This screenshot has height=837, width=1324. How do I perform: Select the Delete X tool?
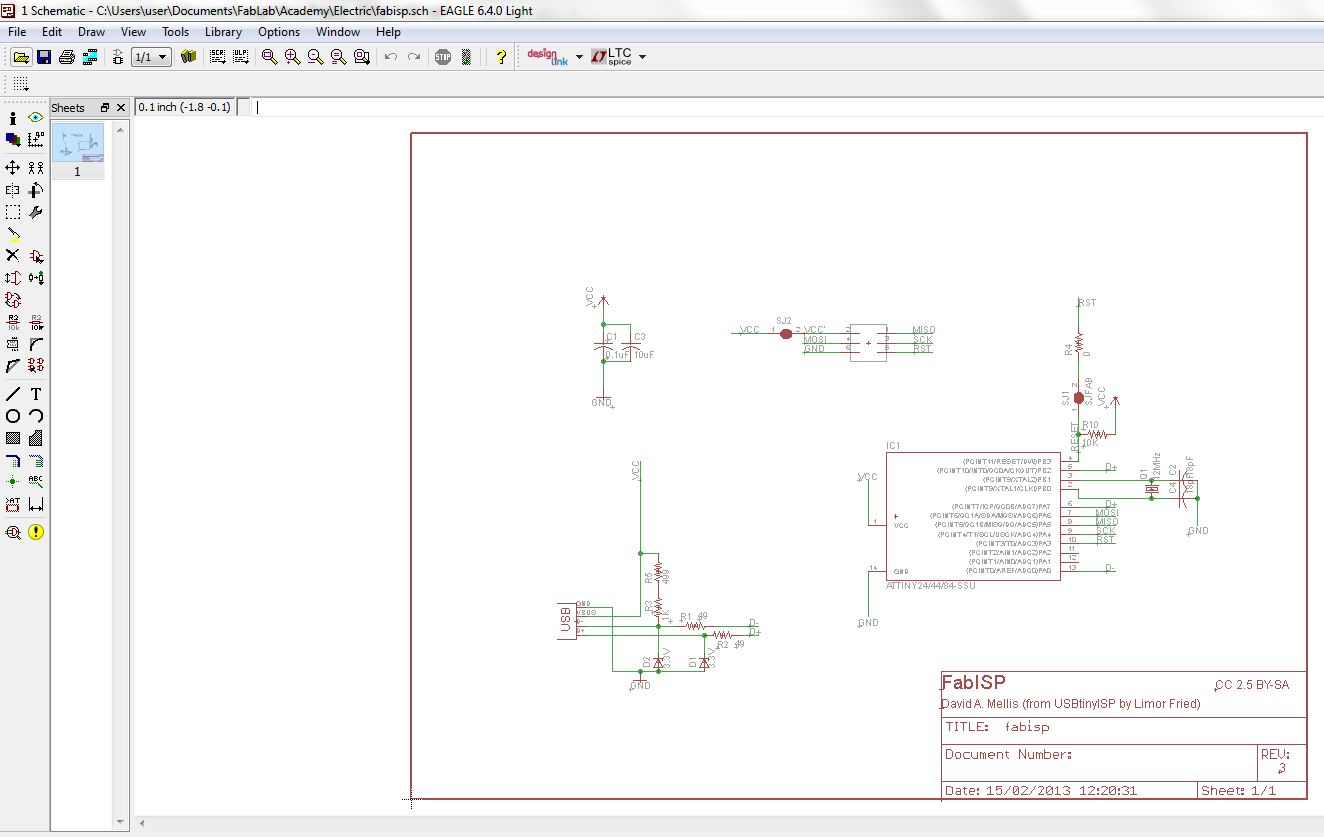coord(13,256)
